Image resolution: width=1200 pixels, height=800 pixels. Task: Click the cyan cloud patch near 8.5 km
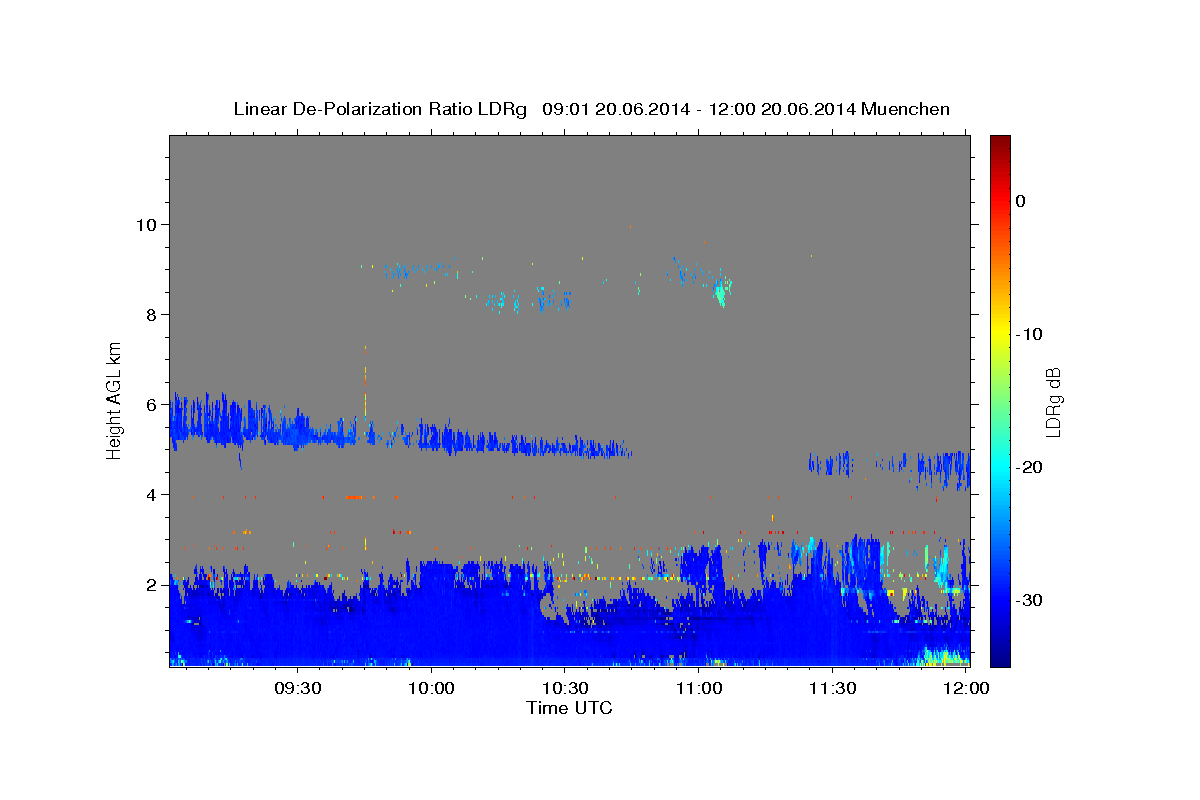click(722, 292)
